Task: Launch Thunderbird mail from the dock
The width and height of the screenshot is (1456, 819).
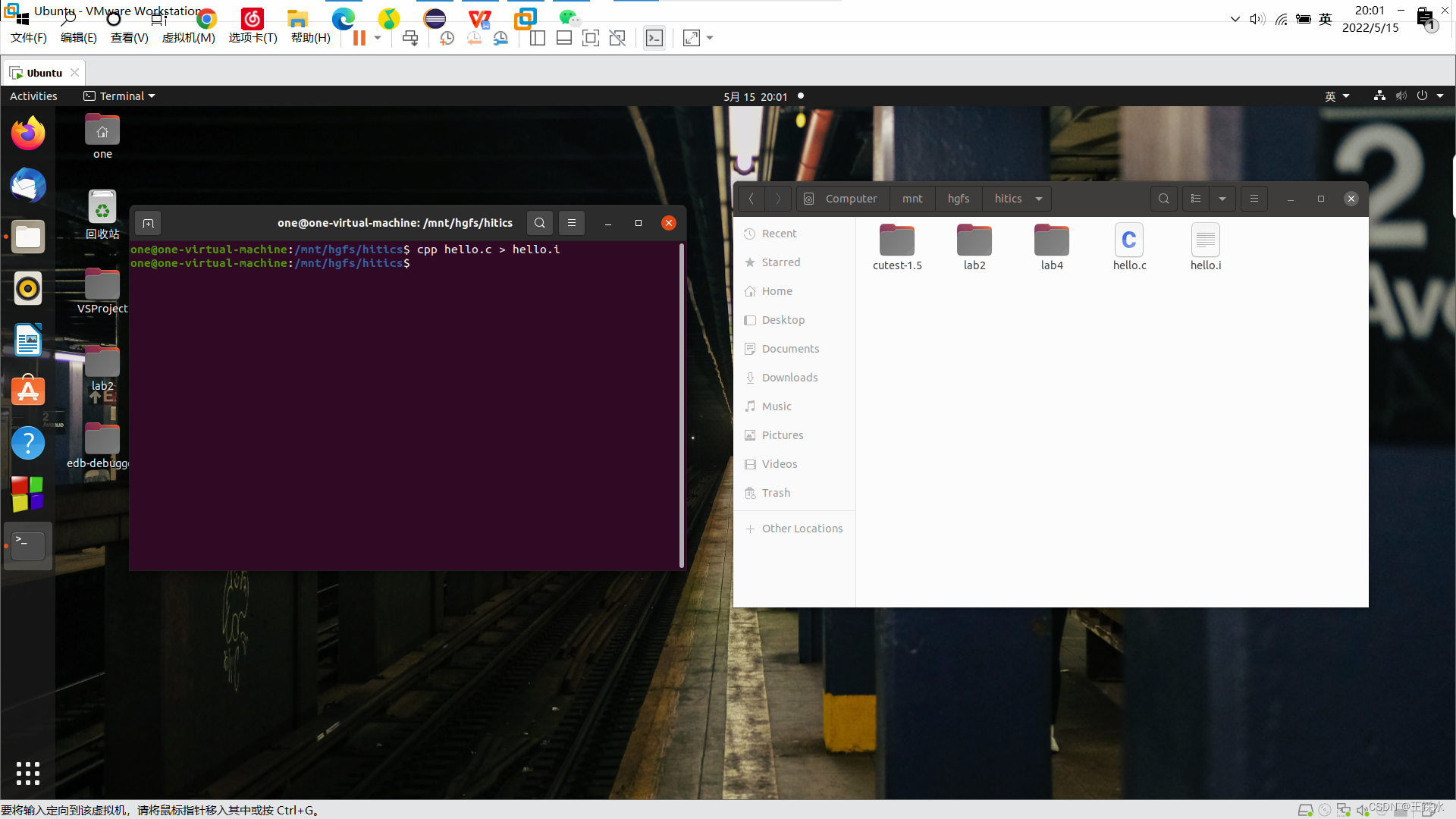Action: 28,186
